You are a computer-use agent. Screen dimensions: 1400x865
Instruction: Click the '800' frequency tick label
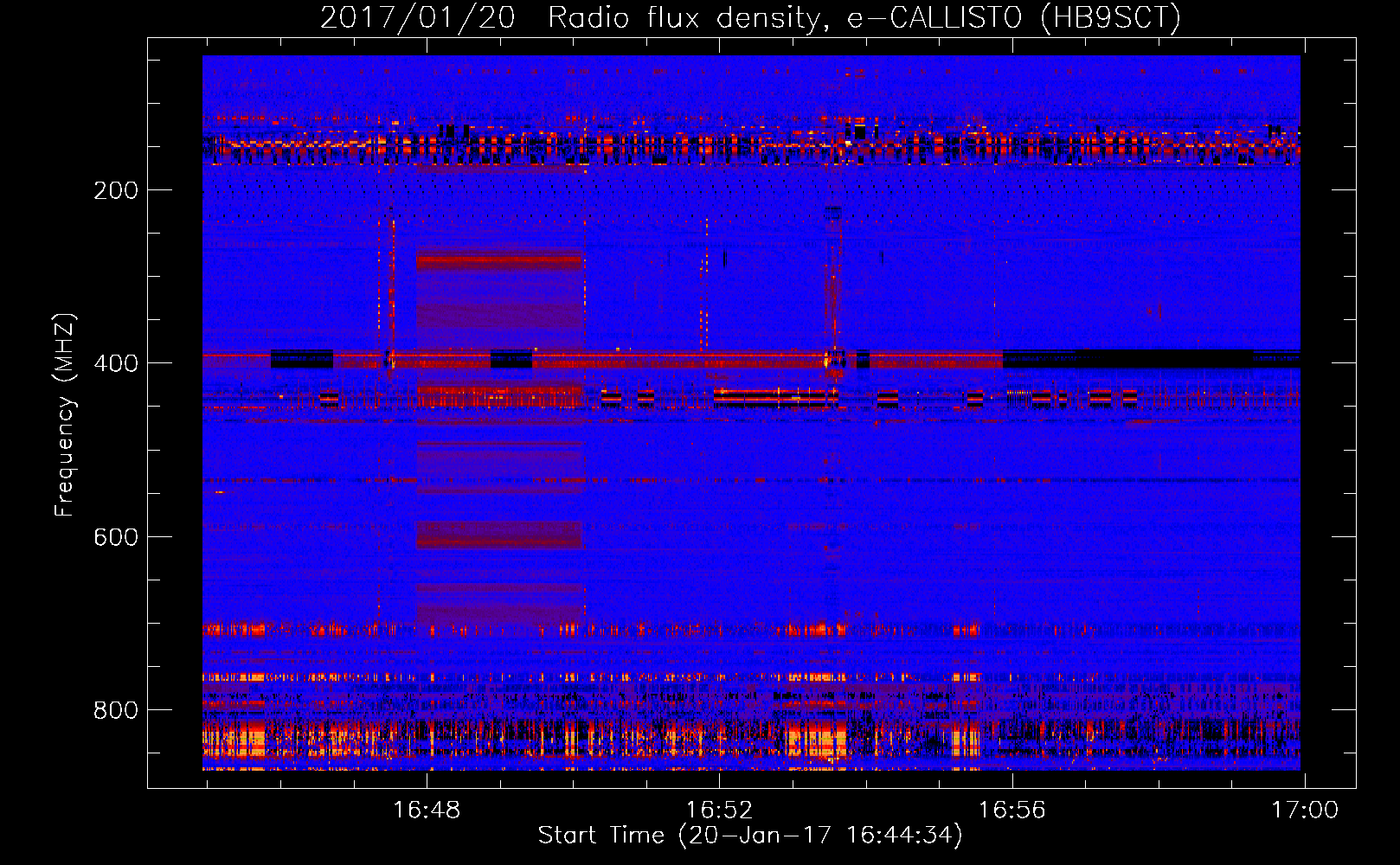tap(116, 710)
